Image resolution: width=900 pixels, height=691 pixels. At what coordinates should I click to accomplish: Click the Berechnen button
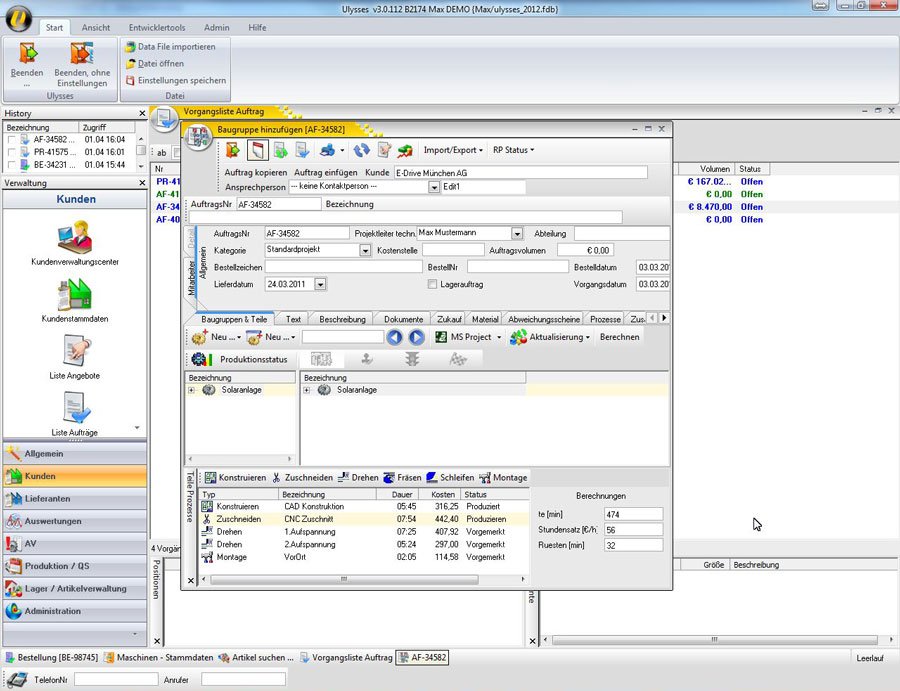pos(619,338)
